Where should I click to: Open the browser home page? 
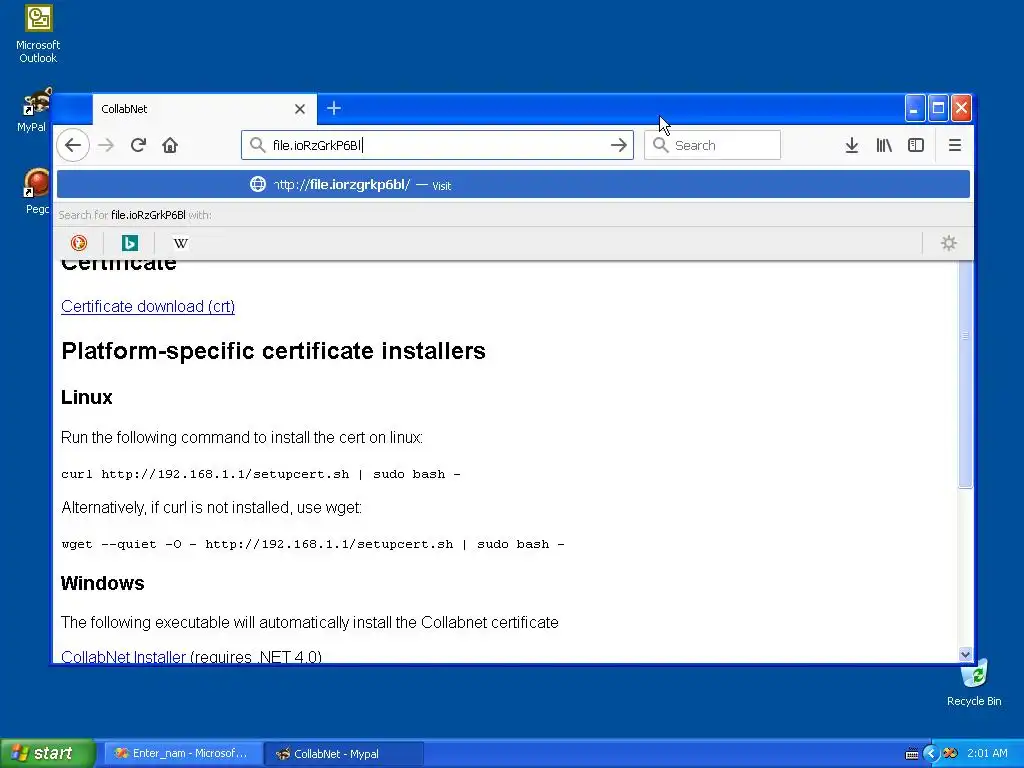[170, 145]
